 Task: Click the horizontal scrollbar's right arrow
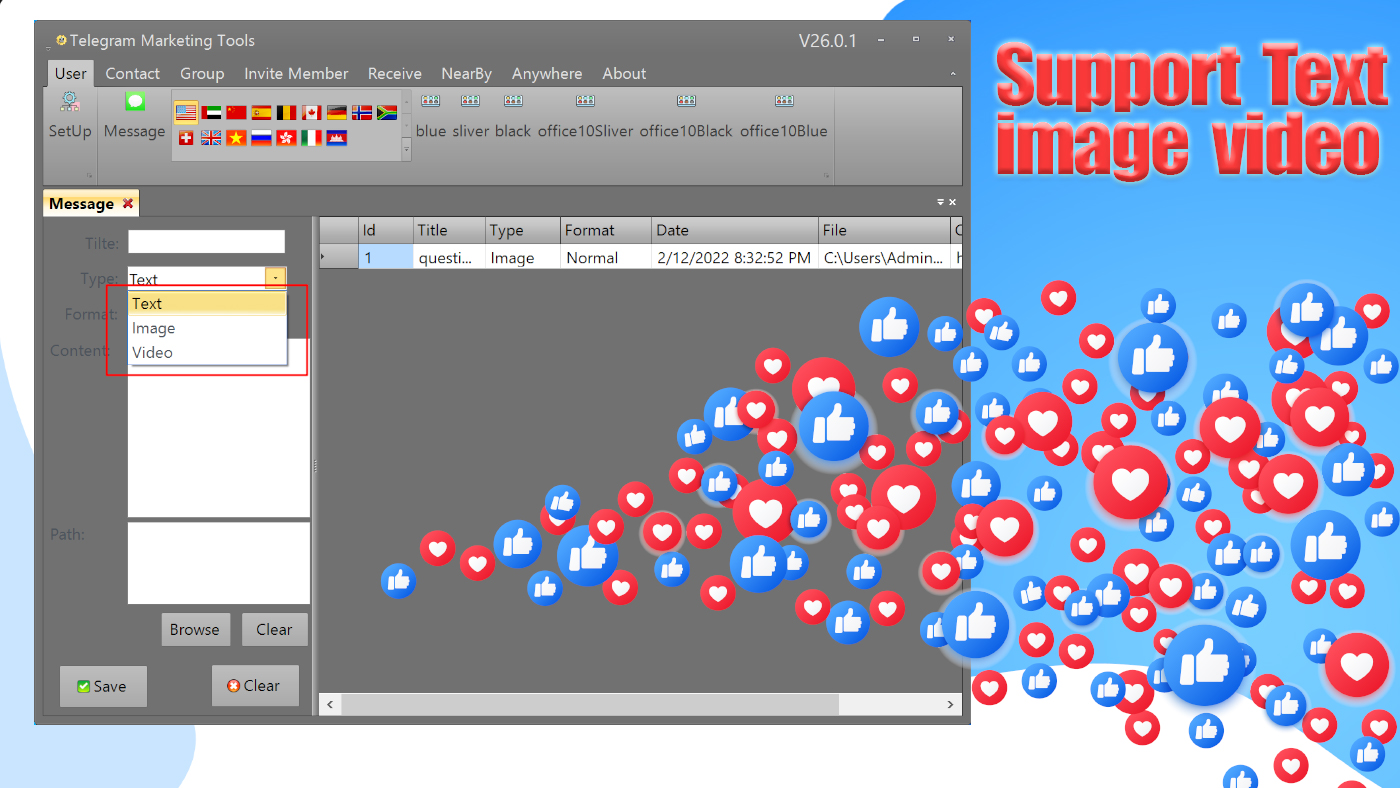(x=949, y=704)
